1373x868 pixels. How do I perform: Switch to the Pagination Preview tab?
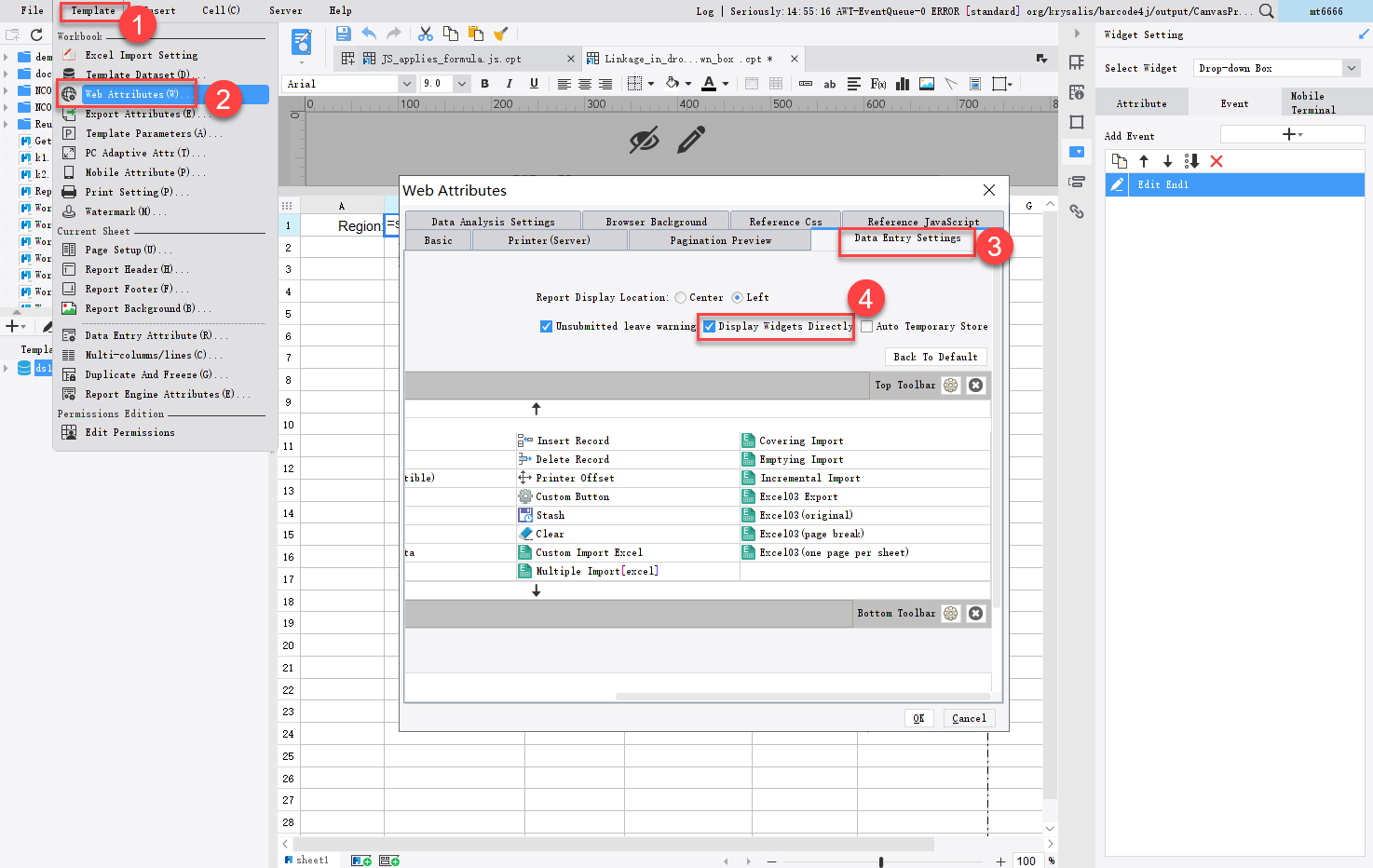(x=720, y=241)
